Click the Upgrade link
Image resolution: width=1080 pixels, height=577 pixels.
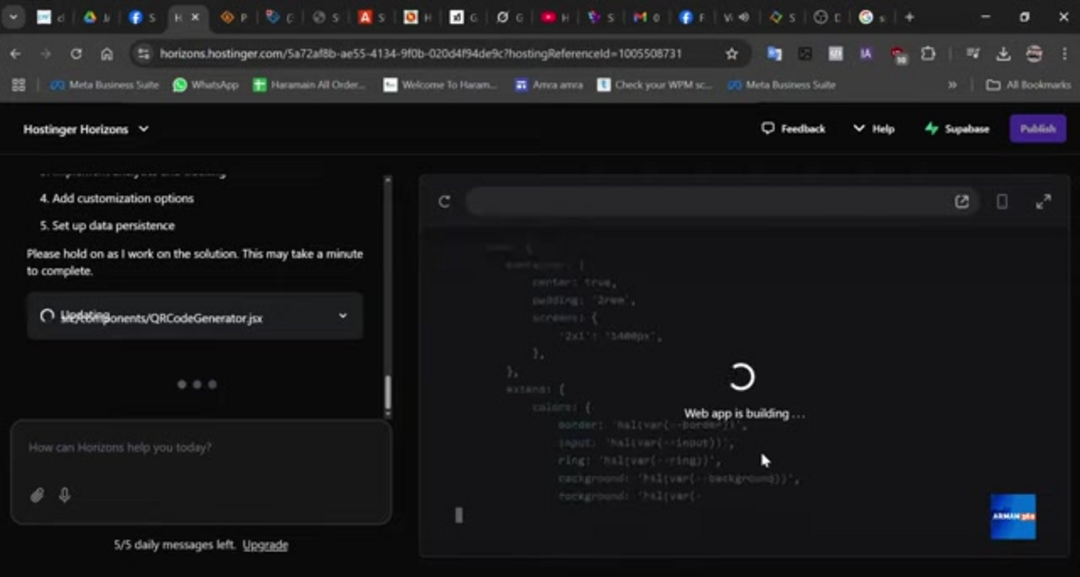268,544
